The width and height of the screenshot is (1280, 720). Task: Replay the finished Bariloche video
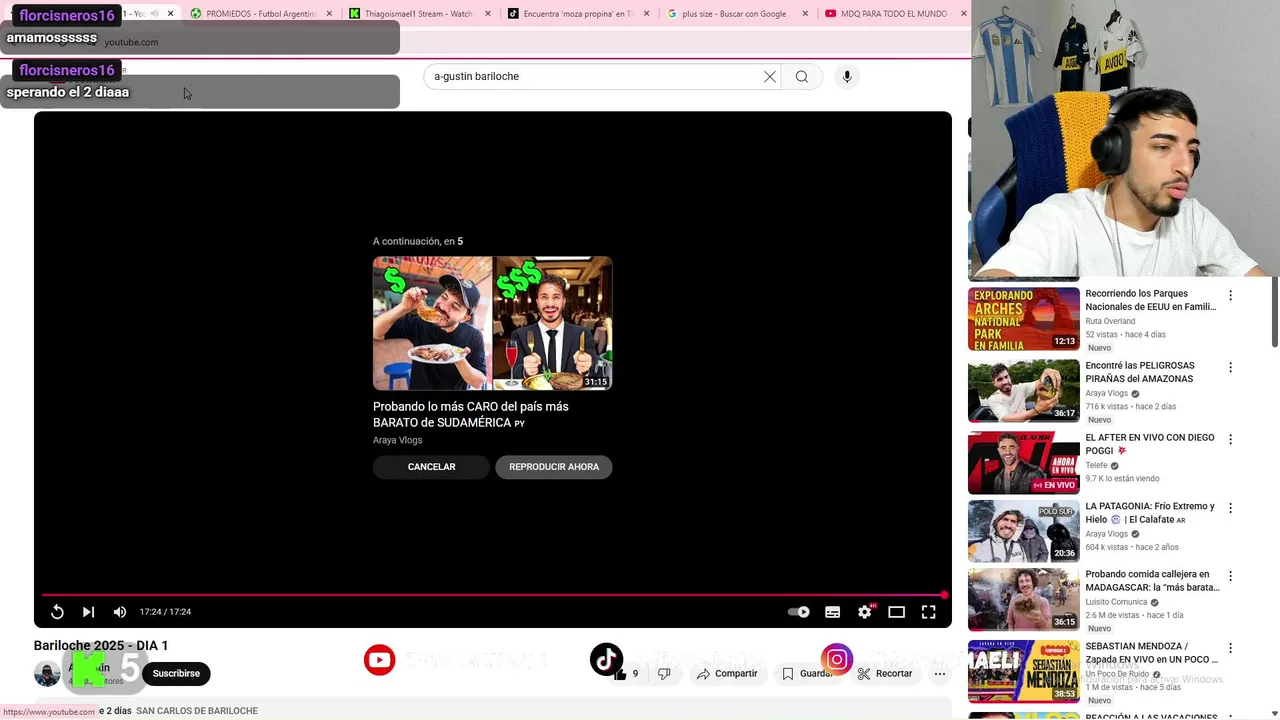click(57, 612)
